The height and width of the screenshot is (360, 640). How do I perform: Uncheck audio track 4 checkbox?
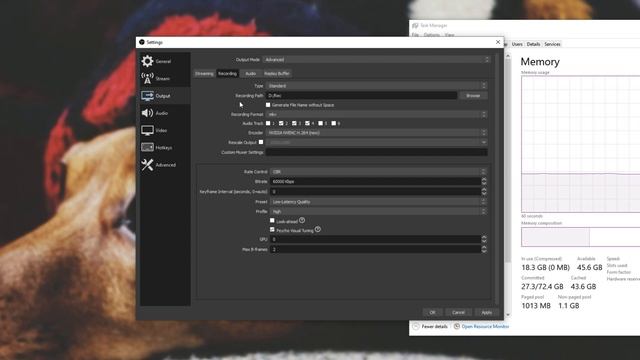307,123
